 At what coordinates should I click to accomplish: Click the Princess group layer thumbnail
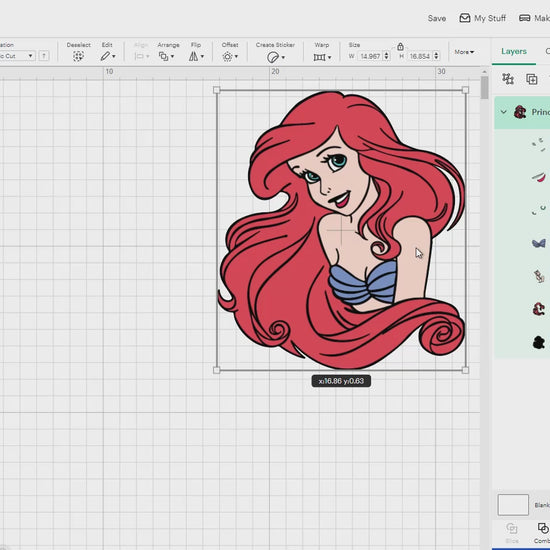click(520, 112)
